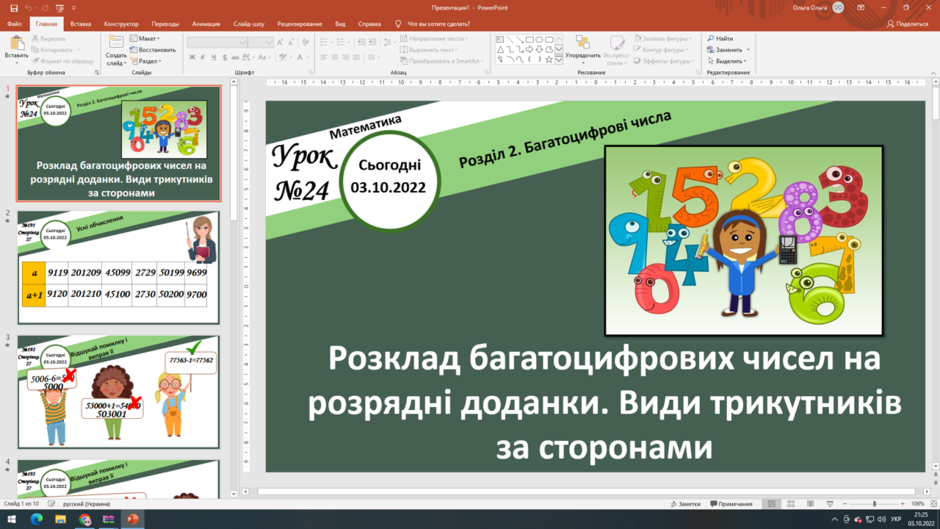Toggle Заметки notes pane in status bar

pyautogui.click(x=685, y=504)
